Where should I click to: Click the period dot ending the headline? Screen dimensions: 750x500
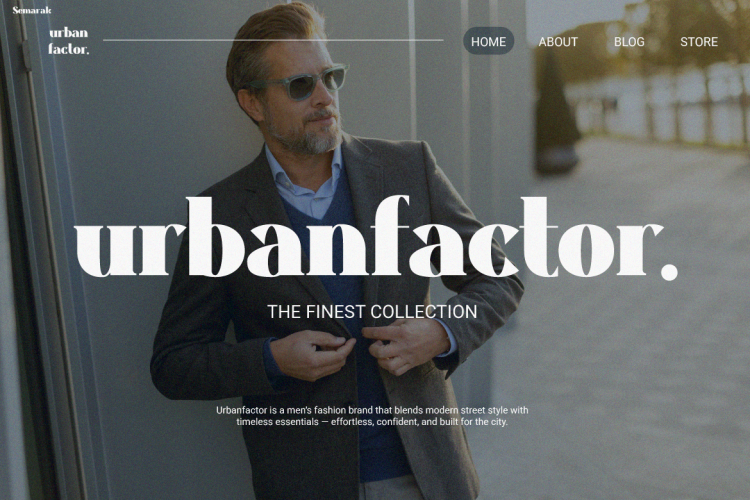coord(669,271)
